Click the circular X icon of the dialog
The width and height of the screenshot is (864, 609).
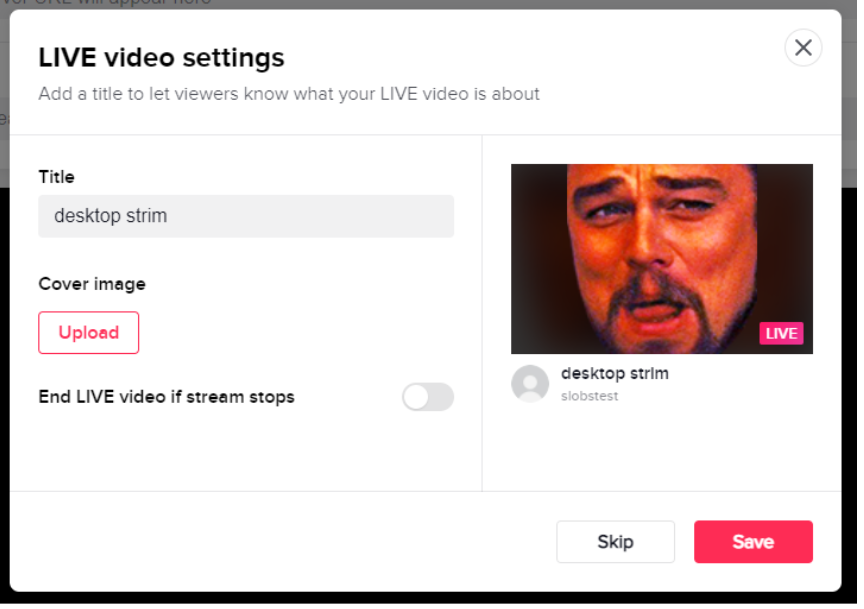coord(804,47)
